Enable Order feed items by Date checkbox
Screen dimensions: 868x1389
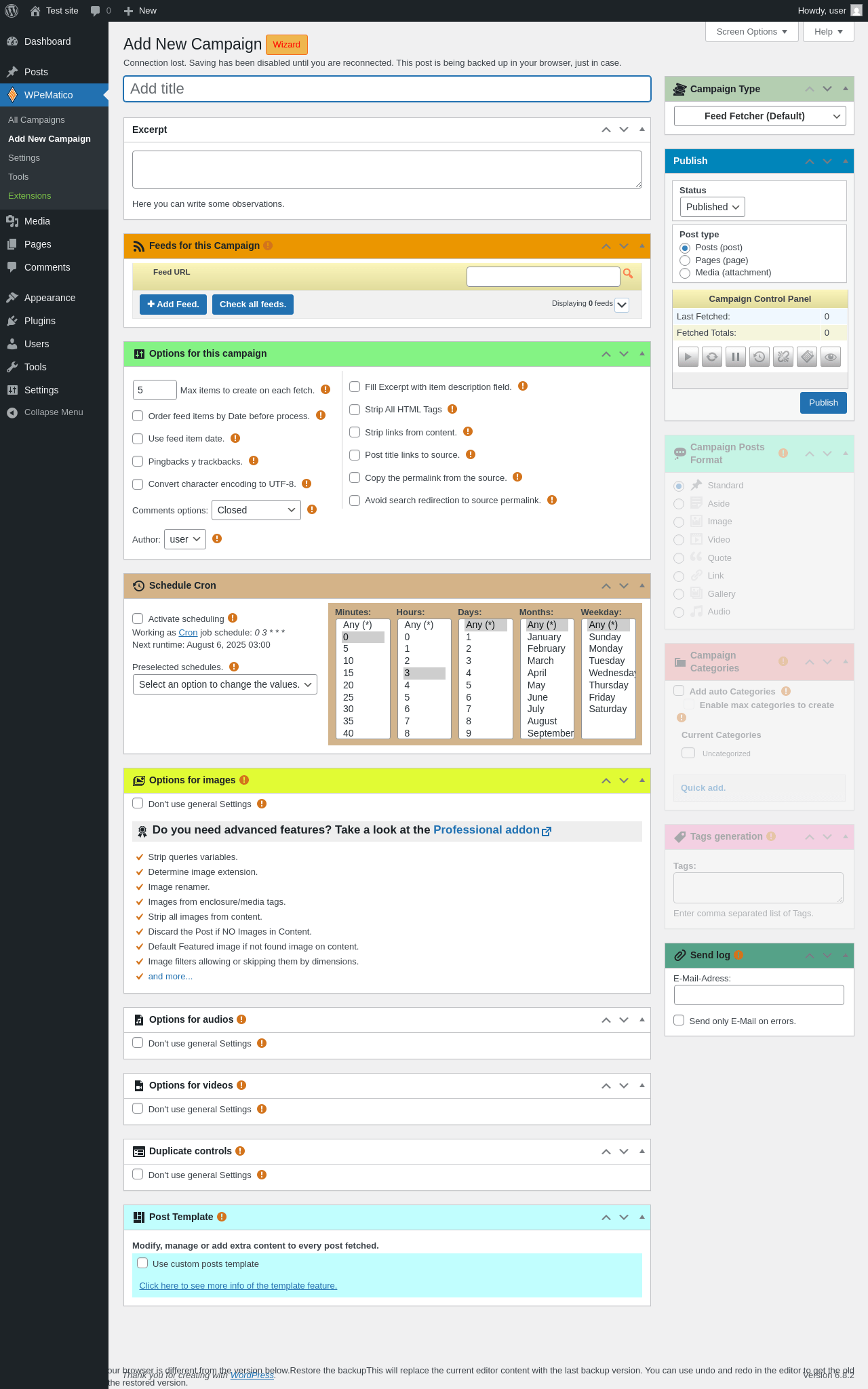(x=138, y=416)
